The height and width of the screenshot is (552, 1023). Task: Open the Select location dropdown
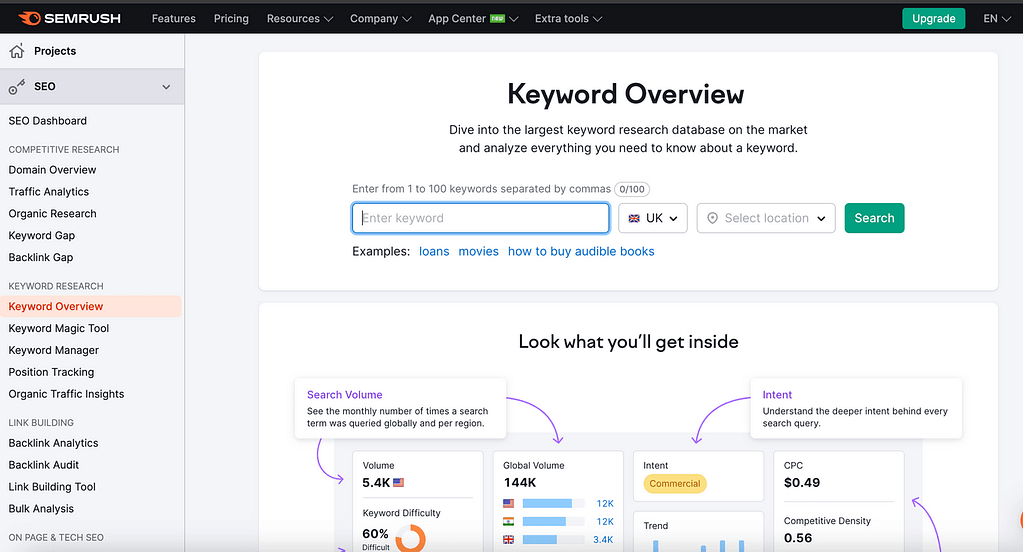766,218
